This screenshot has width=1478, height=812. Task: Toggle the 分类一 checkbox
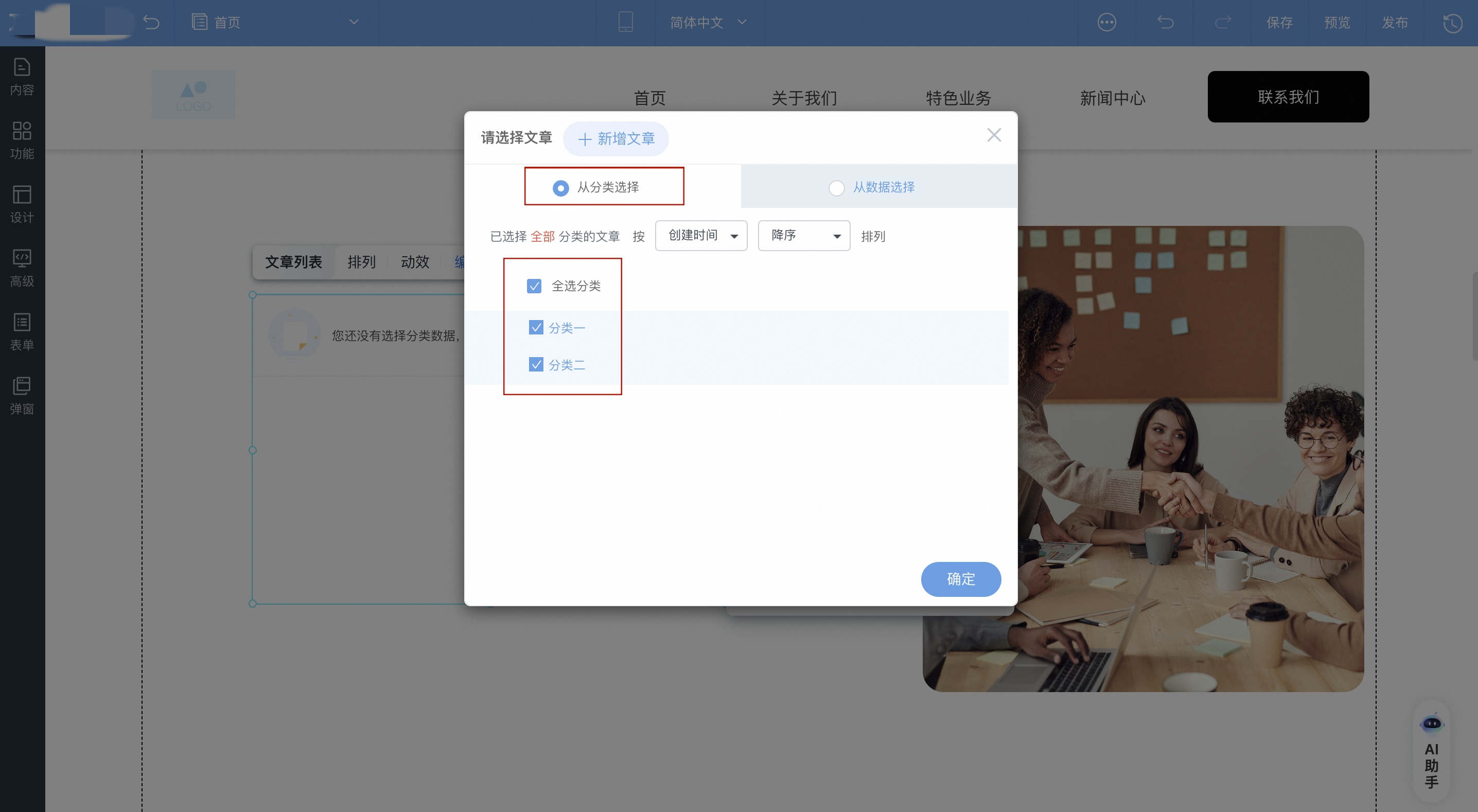(535, 328)
